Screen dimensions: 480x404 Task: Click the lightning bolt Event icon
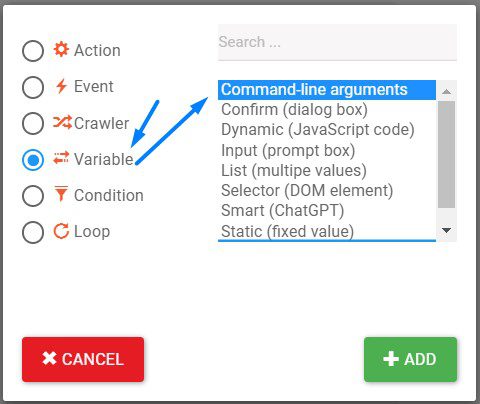pos(61,86)
